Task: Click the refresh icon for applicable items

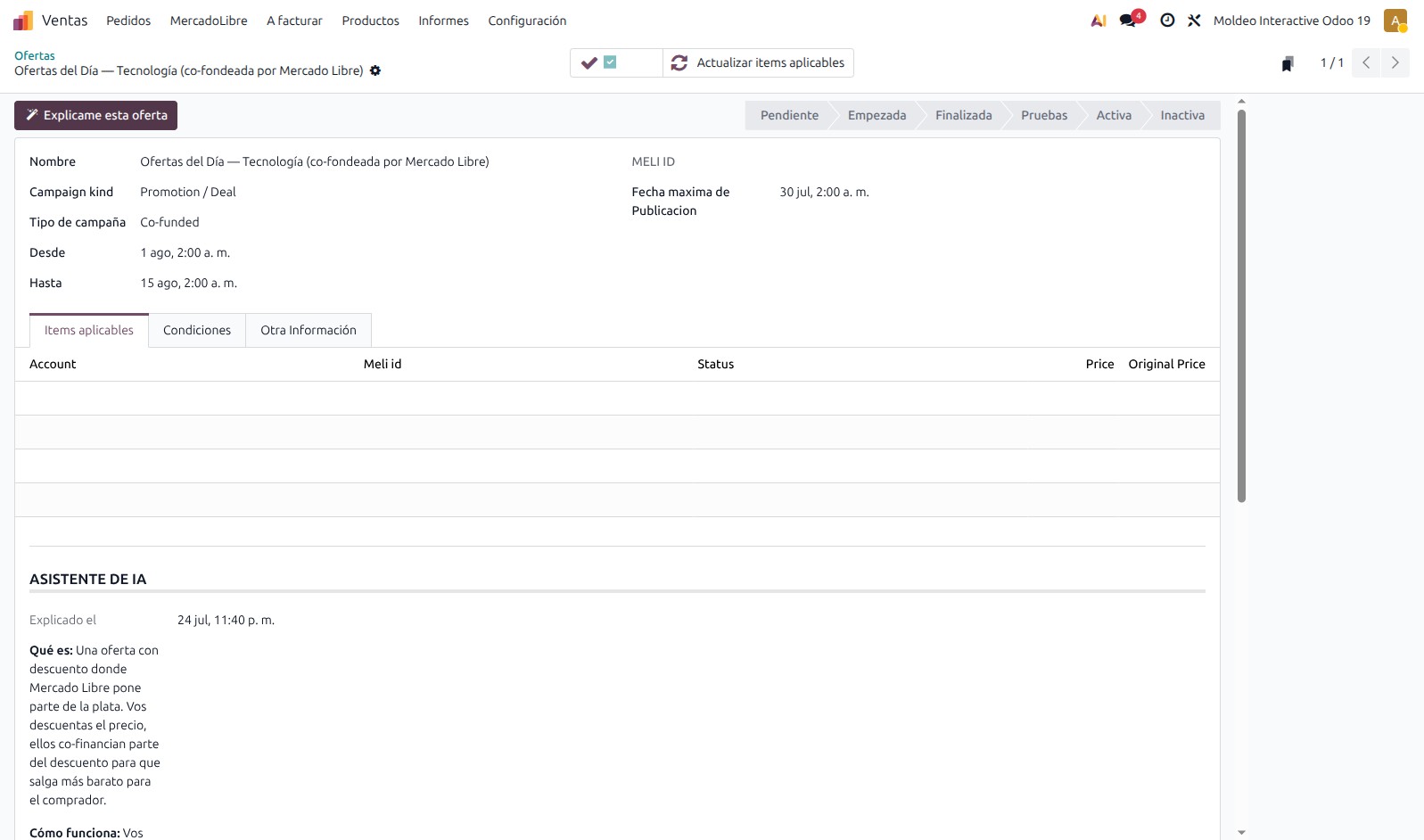Action: click(679, 62)
